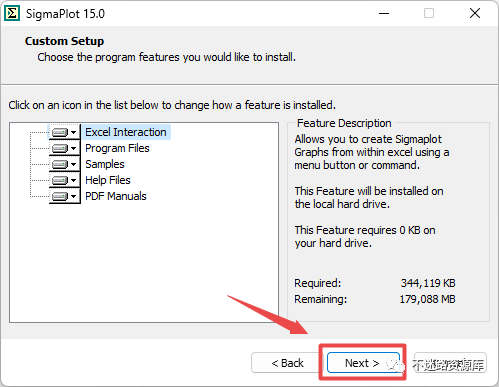Select the Program Files feature label
Screen dimensions: 499x387
(x=117, y=148)
